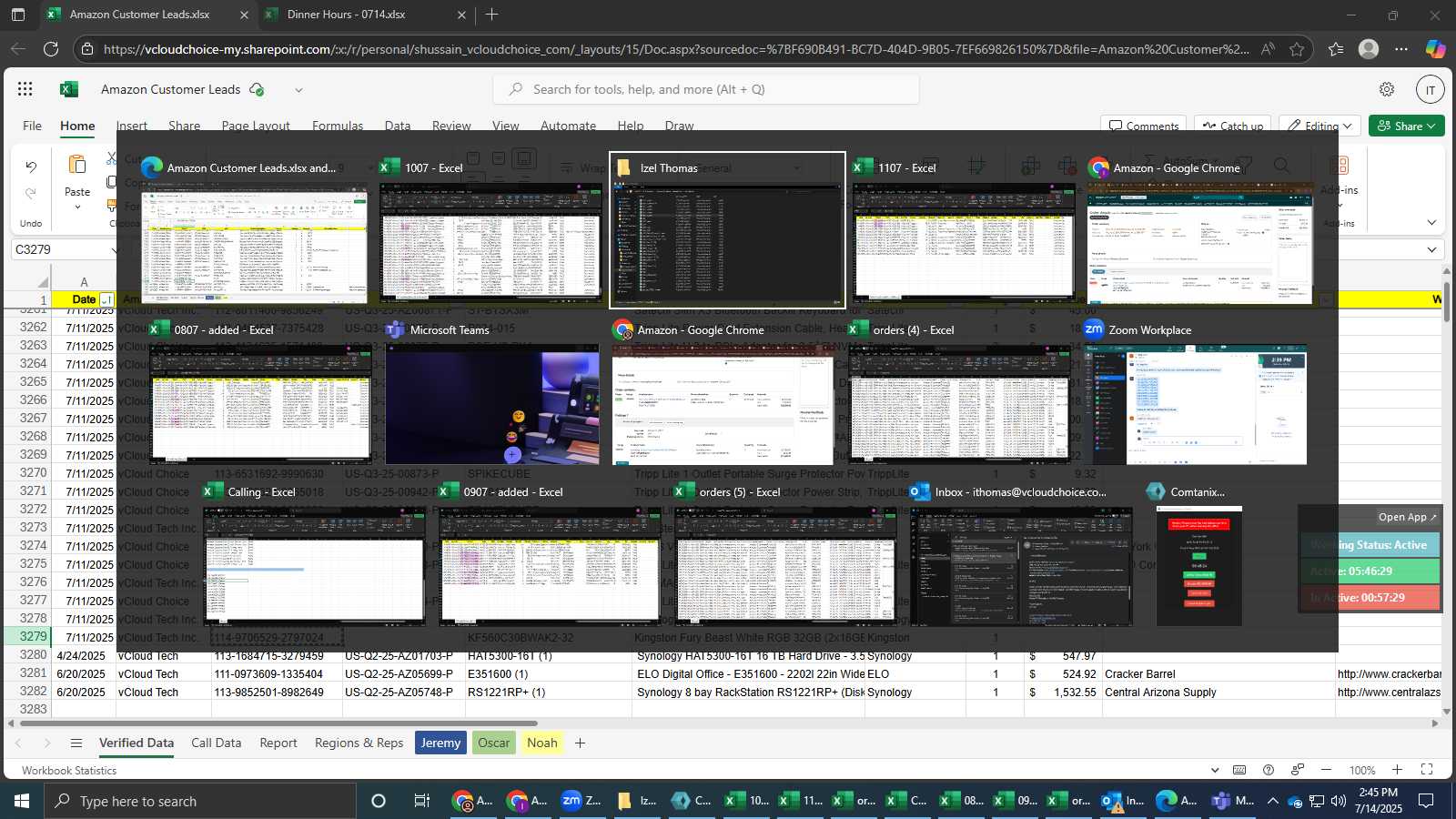The width and height of the screenshot is (1456, 819).
Task: Switch to the Call Data sheet tab
Action: [x=217, y=743]
